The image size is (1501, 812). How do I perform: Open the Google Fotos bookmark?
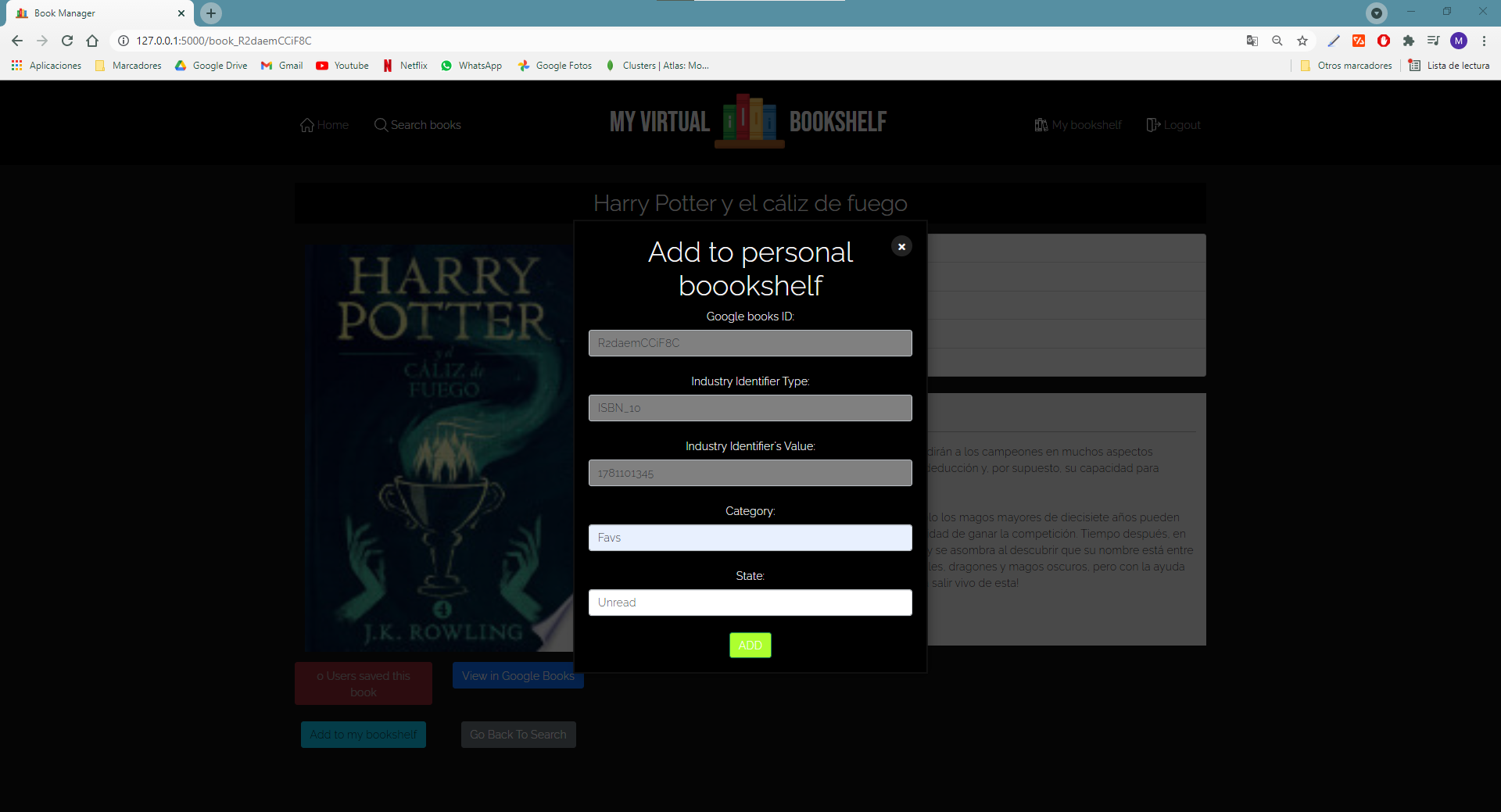coord(555,66)
